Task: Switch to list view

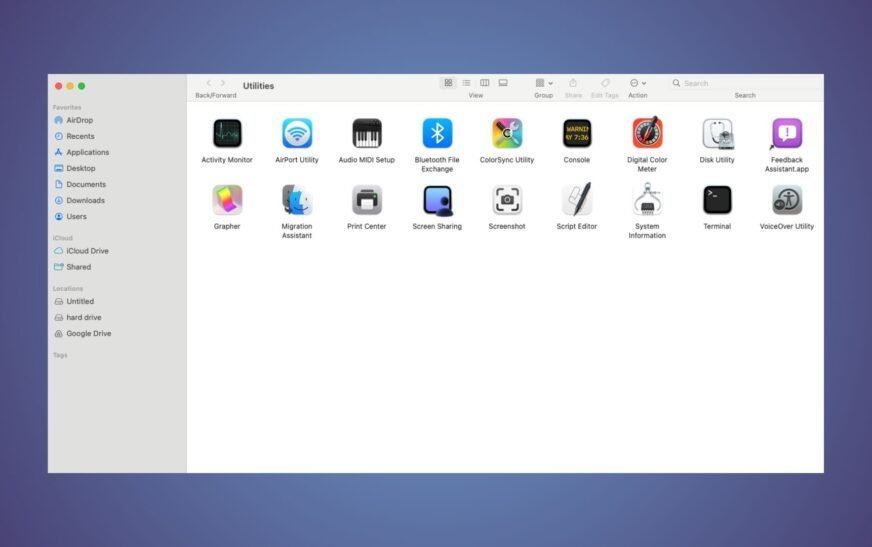Action: tap(466, 83)
